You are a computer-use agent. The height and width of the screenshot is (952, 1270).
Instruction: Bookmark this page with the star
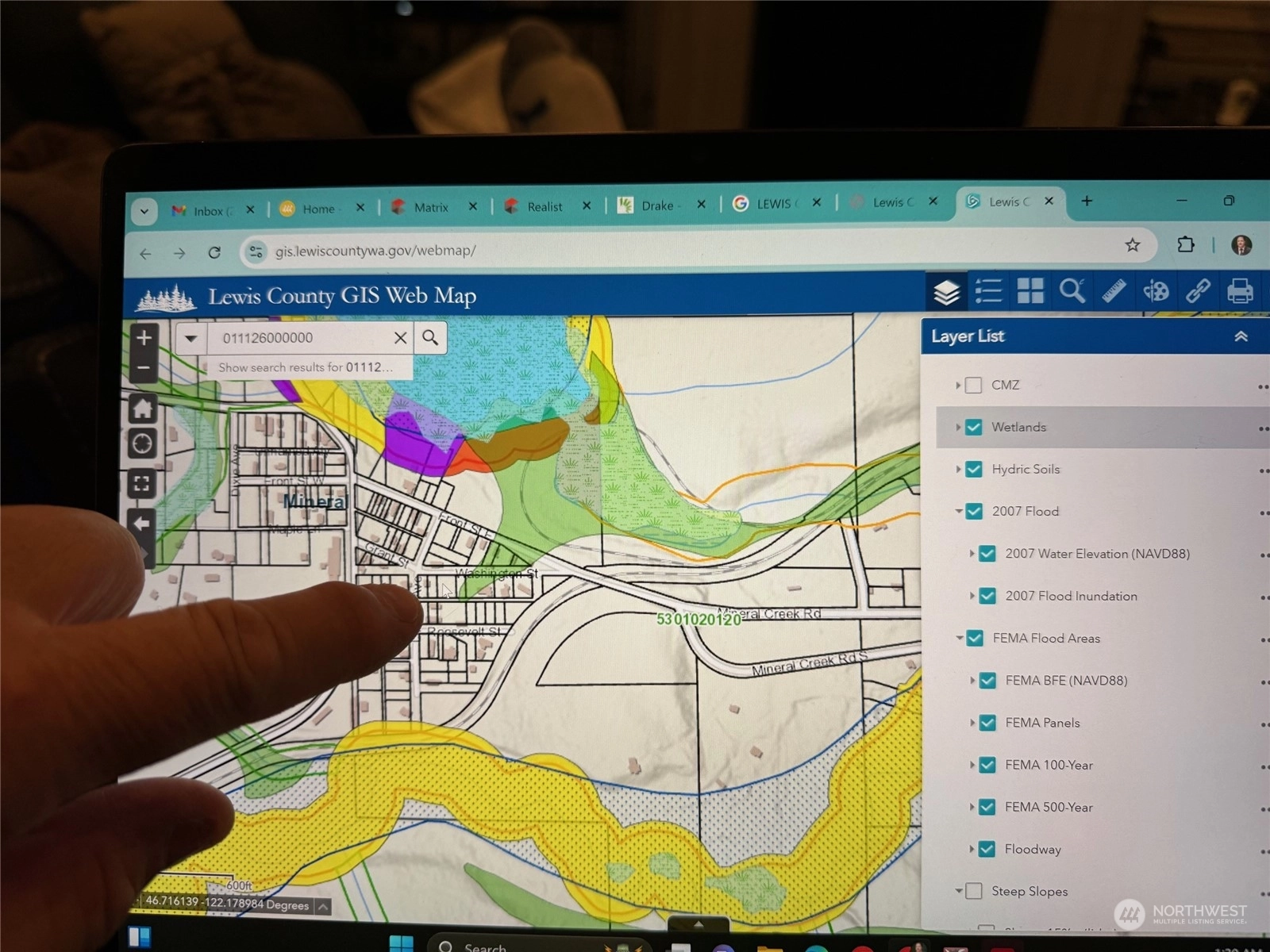(x=1133, y=245)
